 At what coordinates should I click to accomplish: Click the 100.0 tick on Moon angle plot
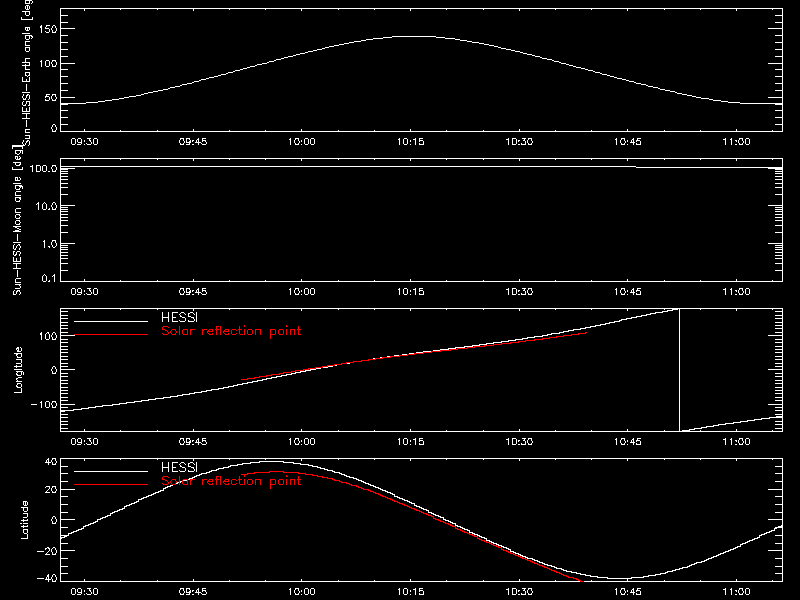[x=43, y=168]
